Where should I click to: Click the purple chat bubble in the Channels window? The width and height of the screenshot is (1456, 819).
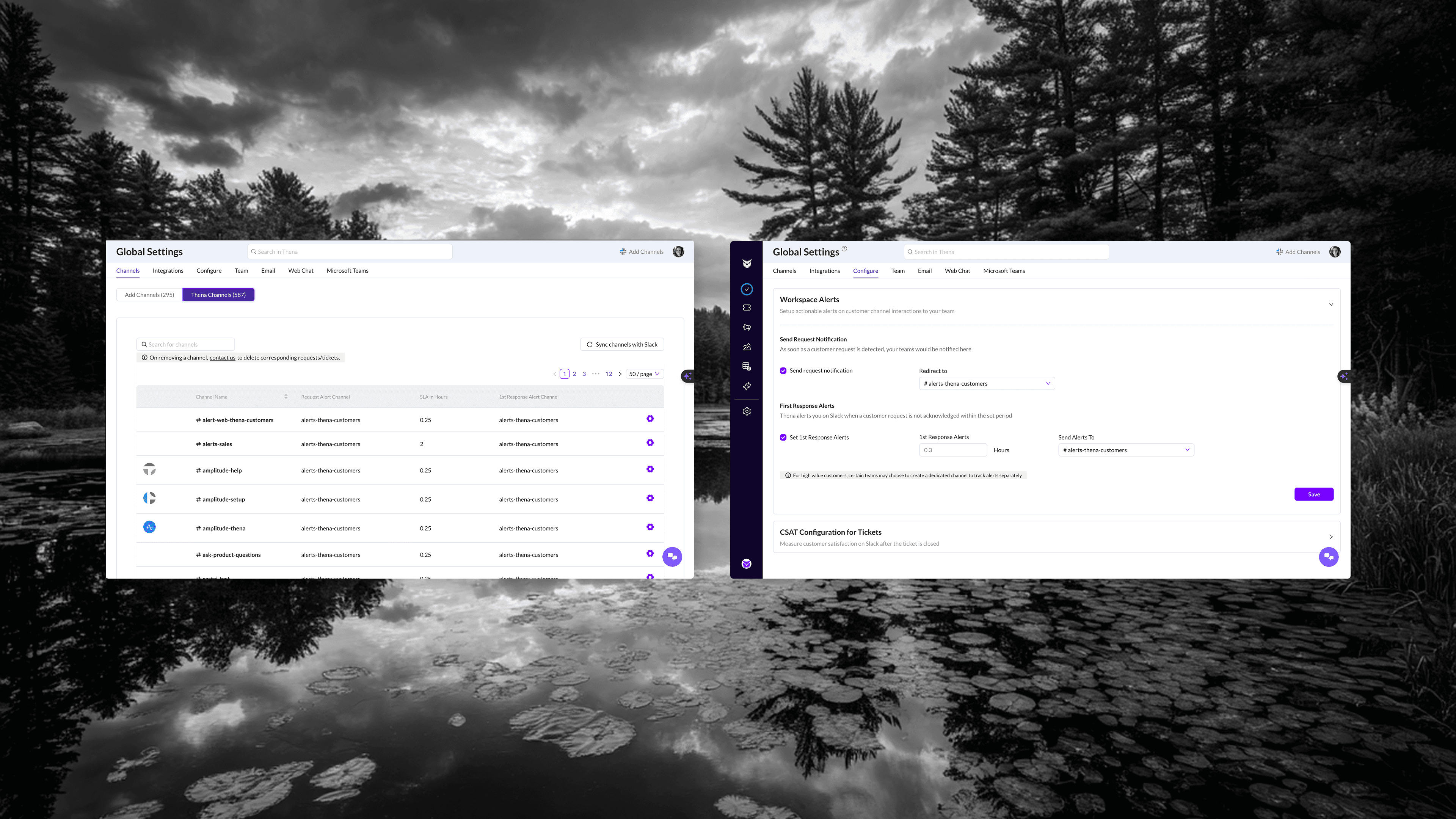tap(672, 557)
